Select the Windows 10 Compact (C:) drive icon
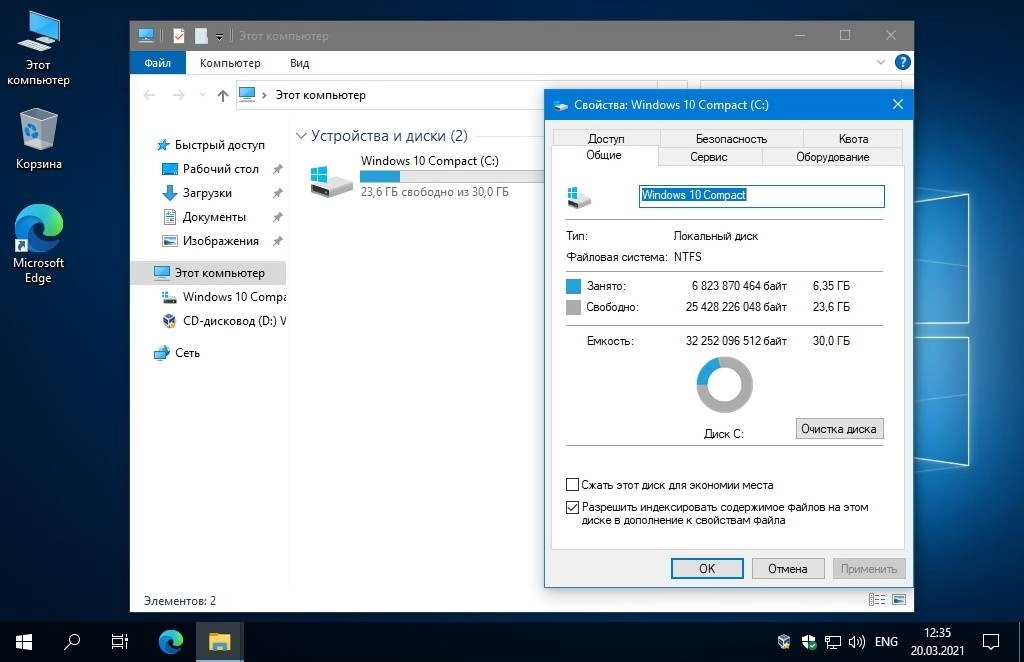The width and height of the screenshot is (1024, 662). tap(331, 181)
